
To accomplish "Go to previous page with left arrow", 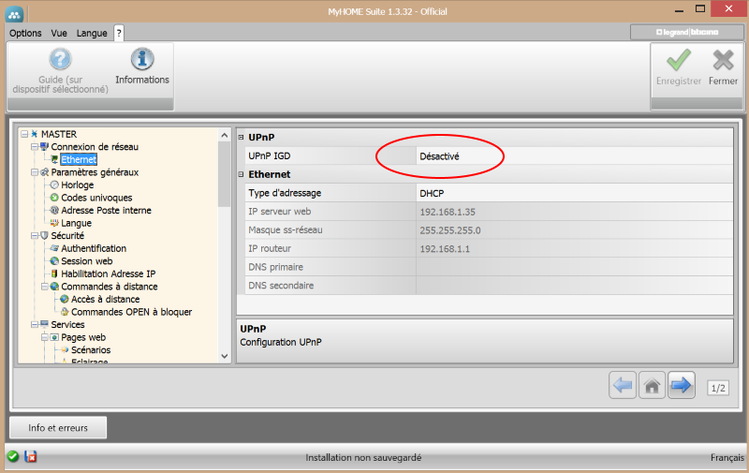I will tap(622, 385).
